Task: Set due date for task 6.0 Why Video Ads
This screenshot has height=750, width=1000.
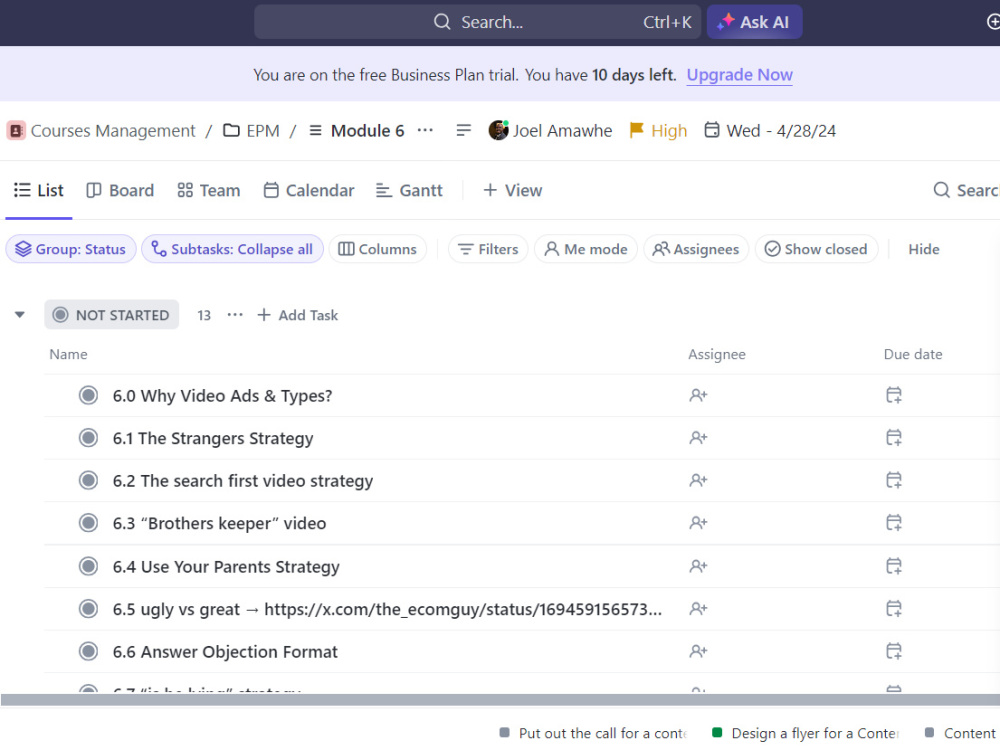Action: tap(894, 395)
